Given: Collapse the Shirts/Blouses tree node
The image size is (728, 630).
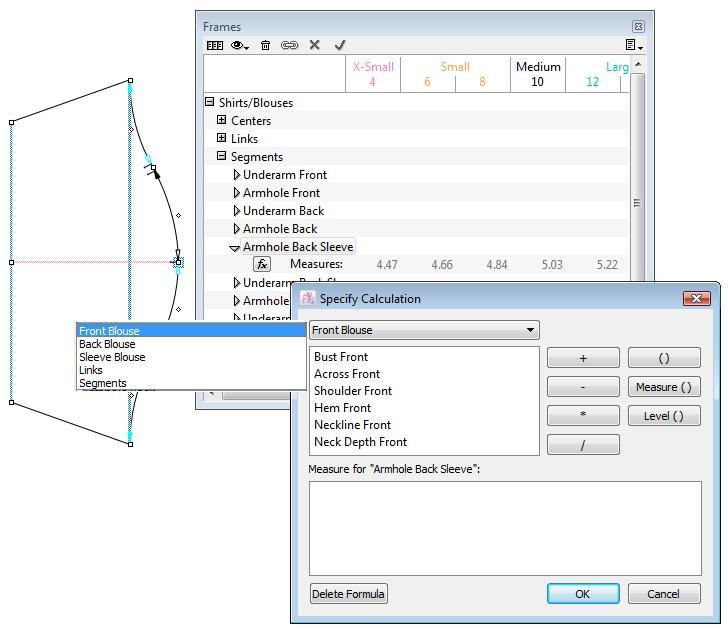Looking at the screenshot, I should coord(210,102).
